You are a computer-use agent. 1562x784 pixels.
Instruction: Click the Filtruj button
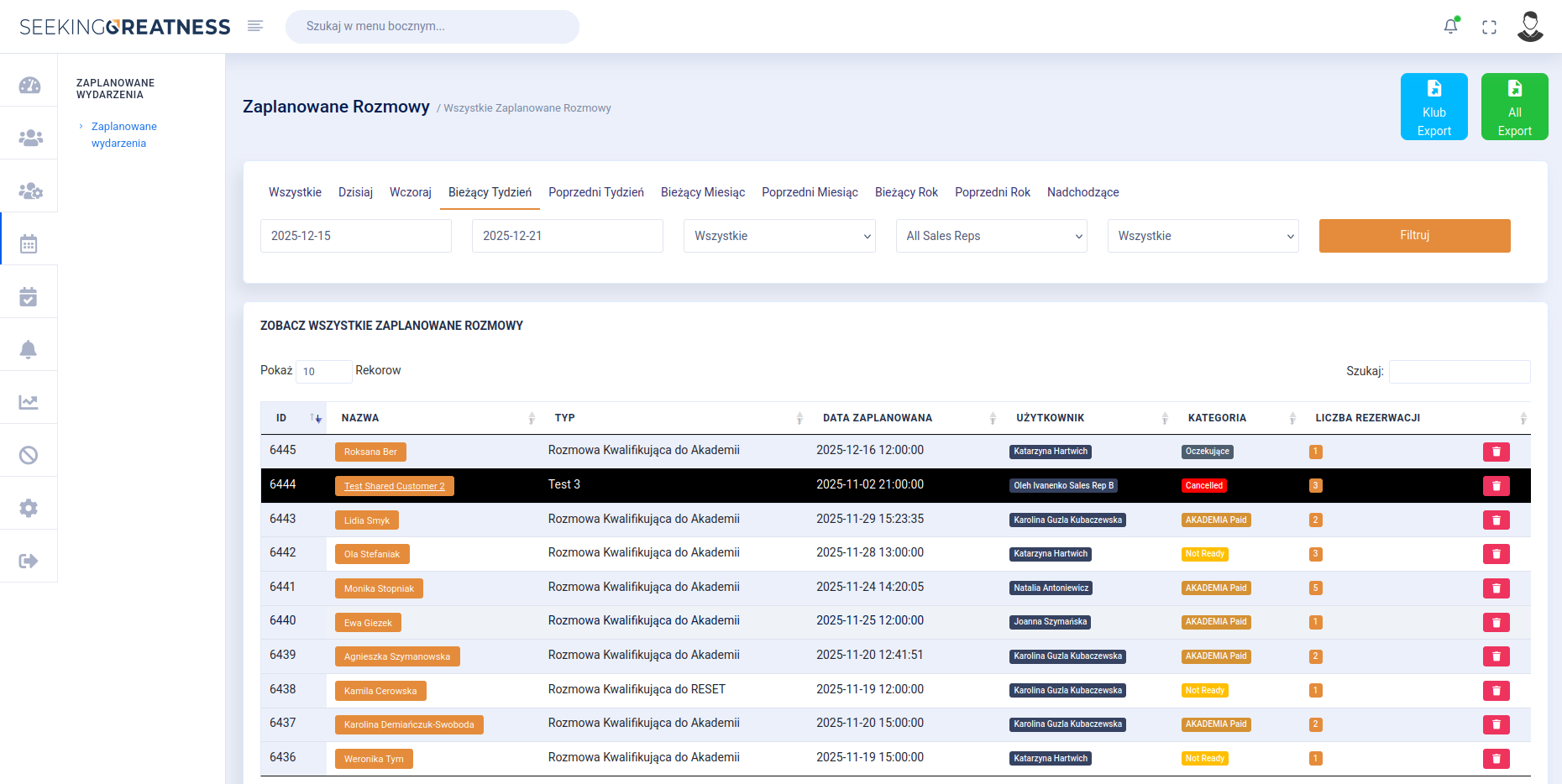[1414, 236]
